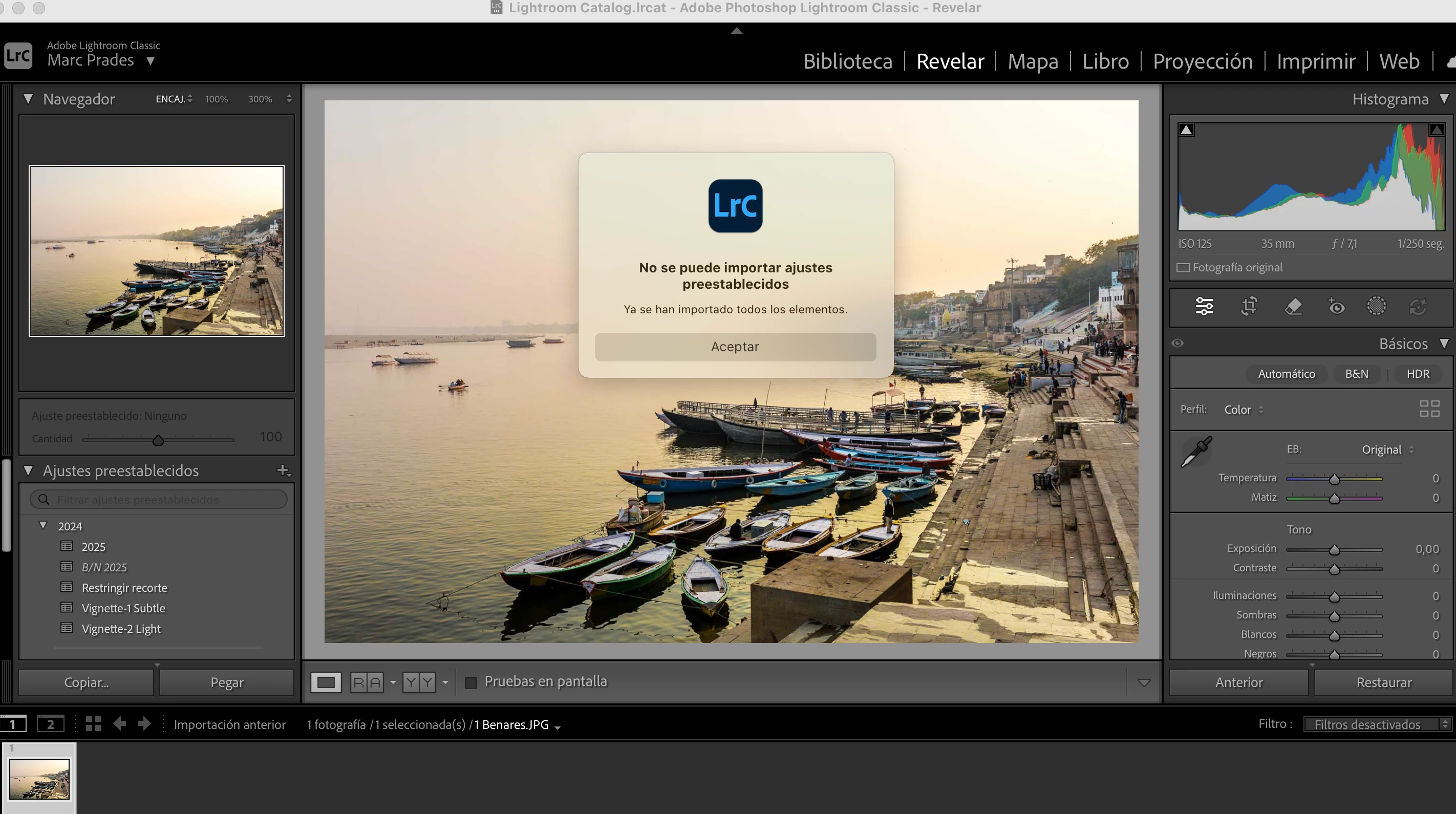
Task: Switch to the Biblioteca module
Action: coord(847,61)
